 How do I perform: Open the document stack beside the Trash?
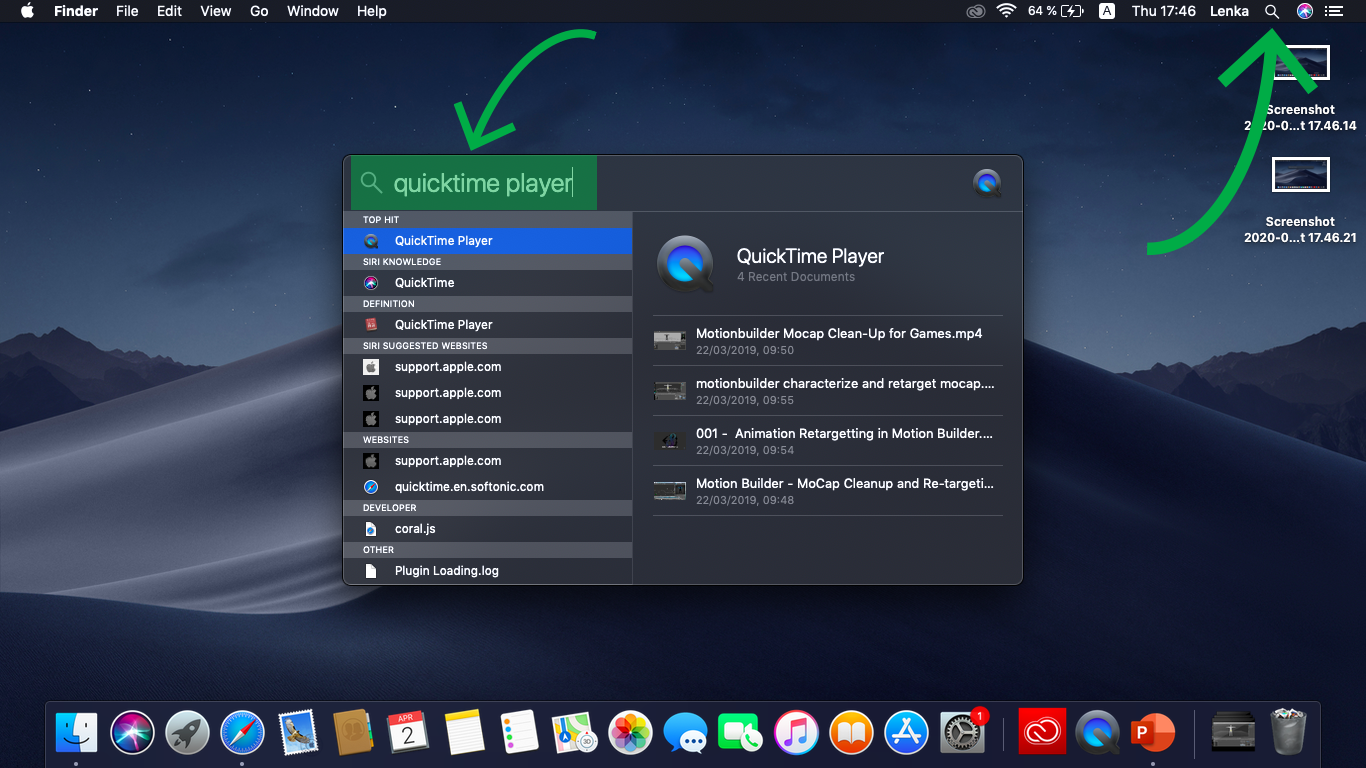point(1232,733)
